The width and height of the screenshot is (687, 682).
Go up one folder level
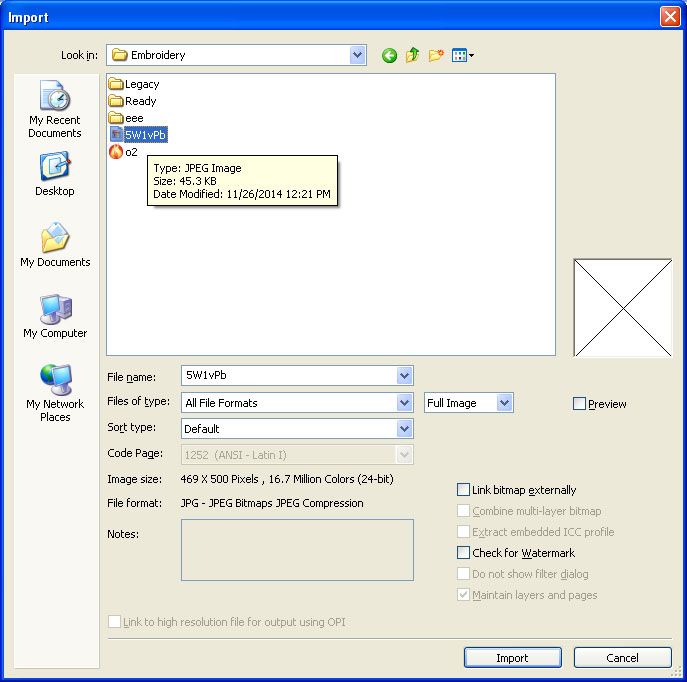pos(412,56)
